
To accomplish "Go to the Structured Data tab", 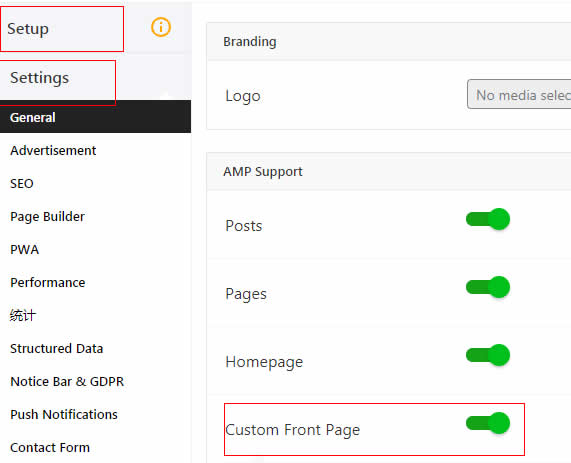I will click(x=56, y=349).
